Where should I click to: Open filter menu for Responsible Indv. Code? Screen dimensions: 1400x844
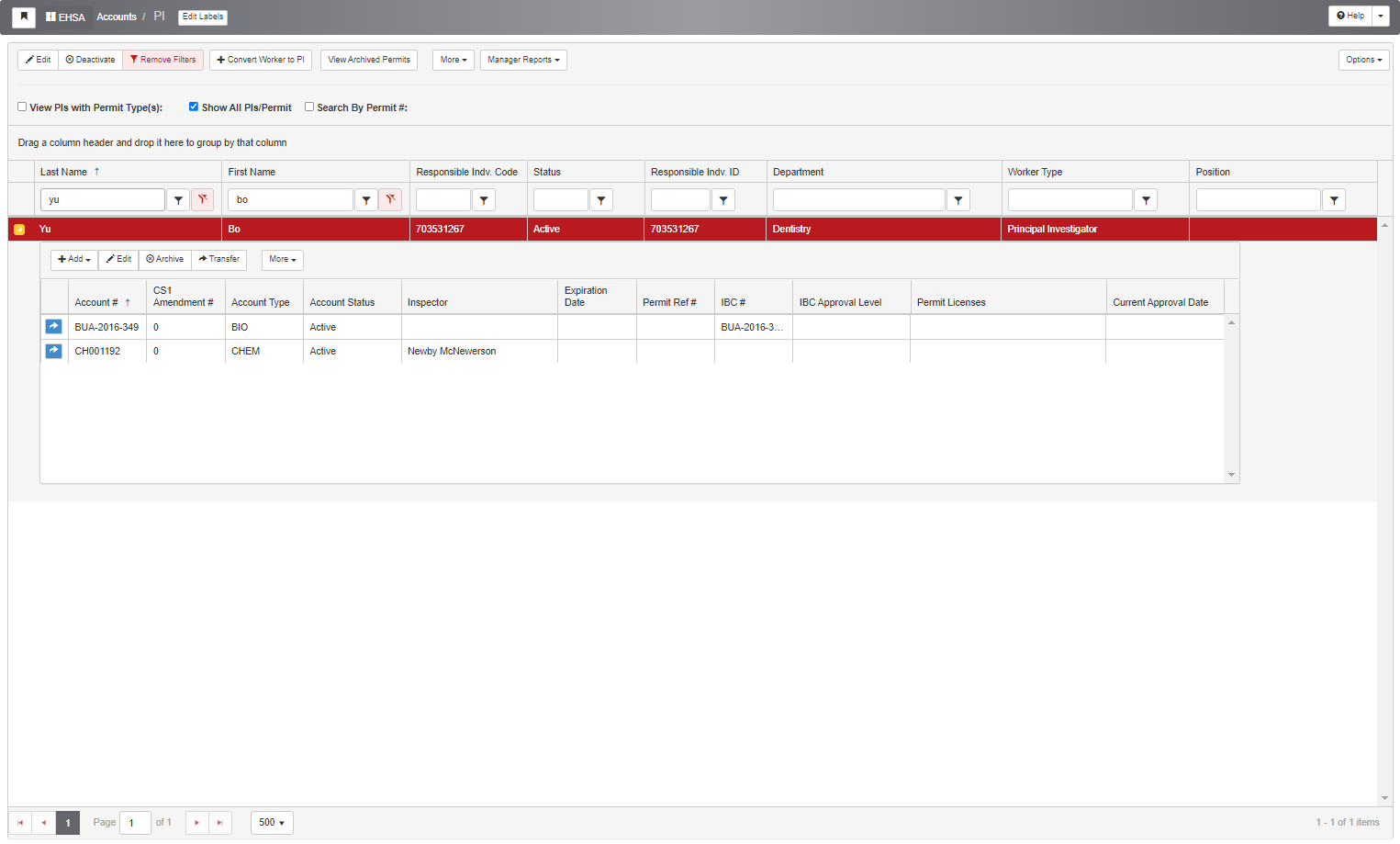[x=484, y=199]
